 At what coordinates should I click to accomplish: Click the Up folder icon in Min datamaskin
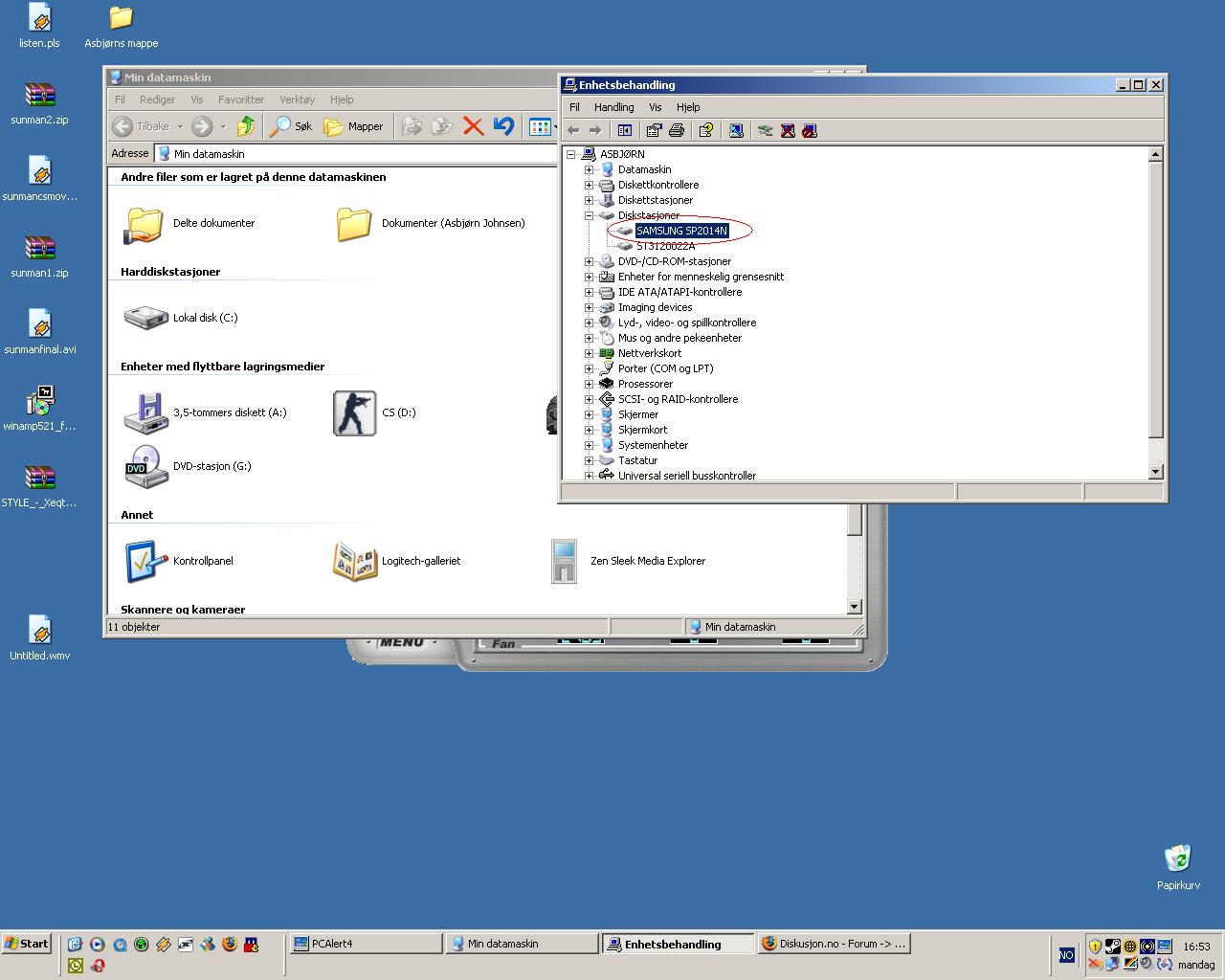[x=246, y=126]
